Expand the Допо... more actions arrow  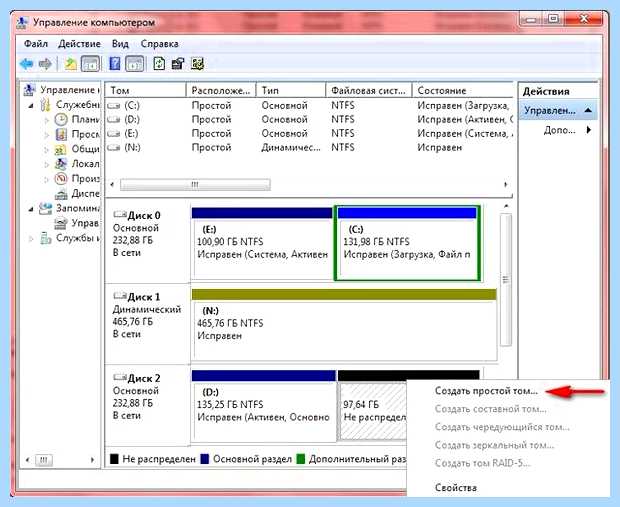click(589, 130)
